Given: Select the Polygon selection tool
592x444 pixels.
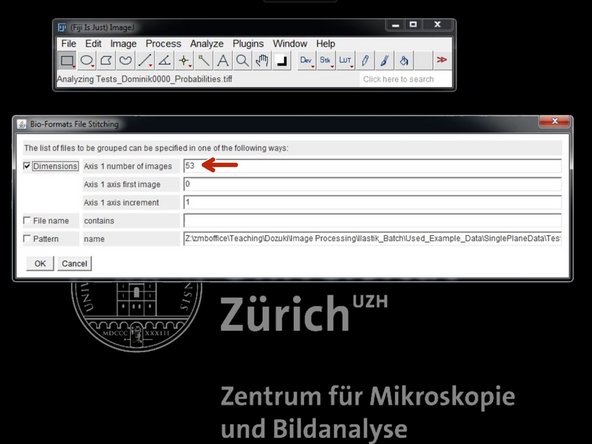Looking at the screenshot, I should click(106, 60).
